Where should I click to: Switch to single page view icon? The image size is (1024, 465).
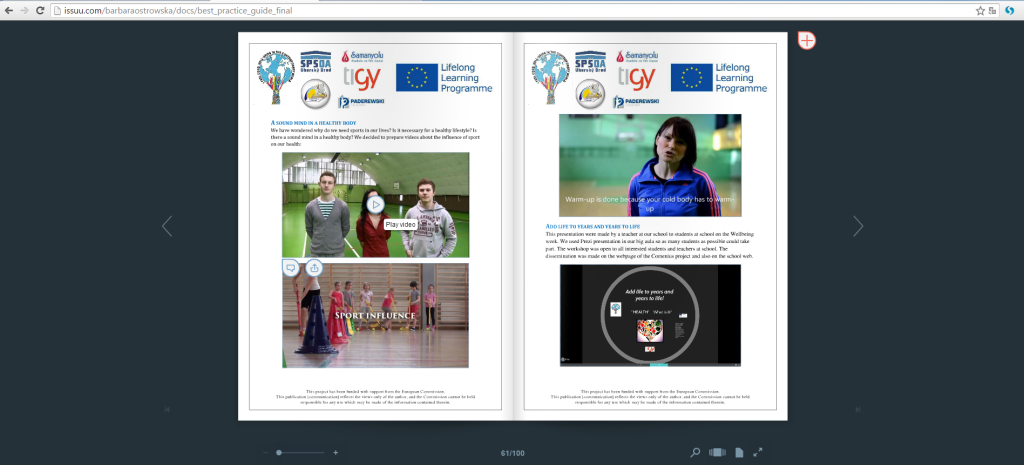[739, 452]
